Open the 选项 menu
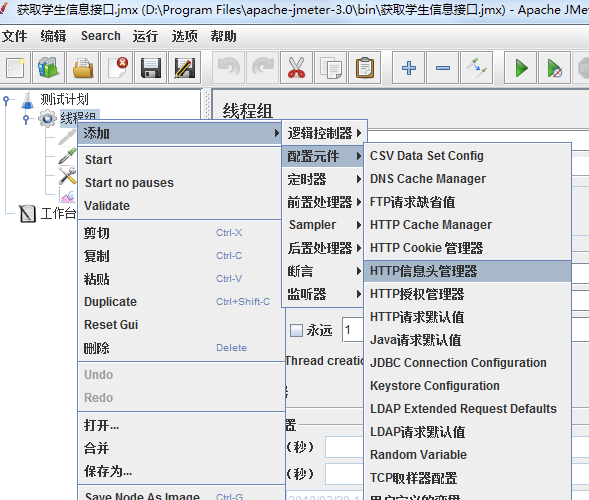This screenshot has height=500, width=589. [x=184, y=36]
